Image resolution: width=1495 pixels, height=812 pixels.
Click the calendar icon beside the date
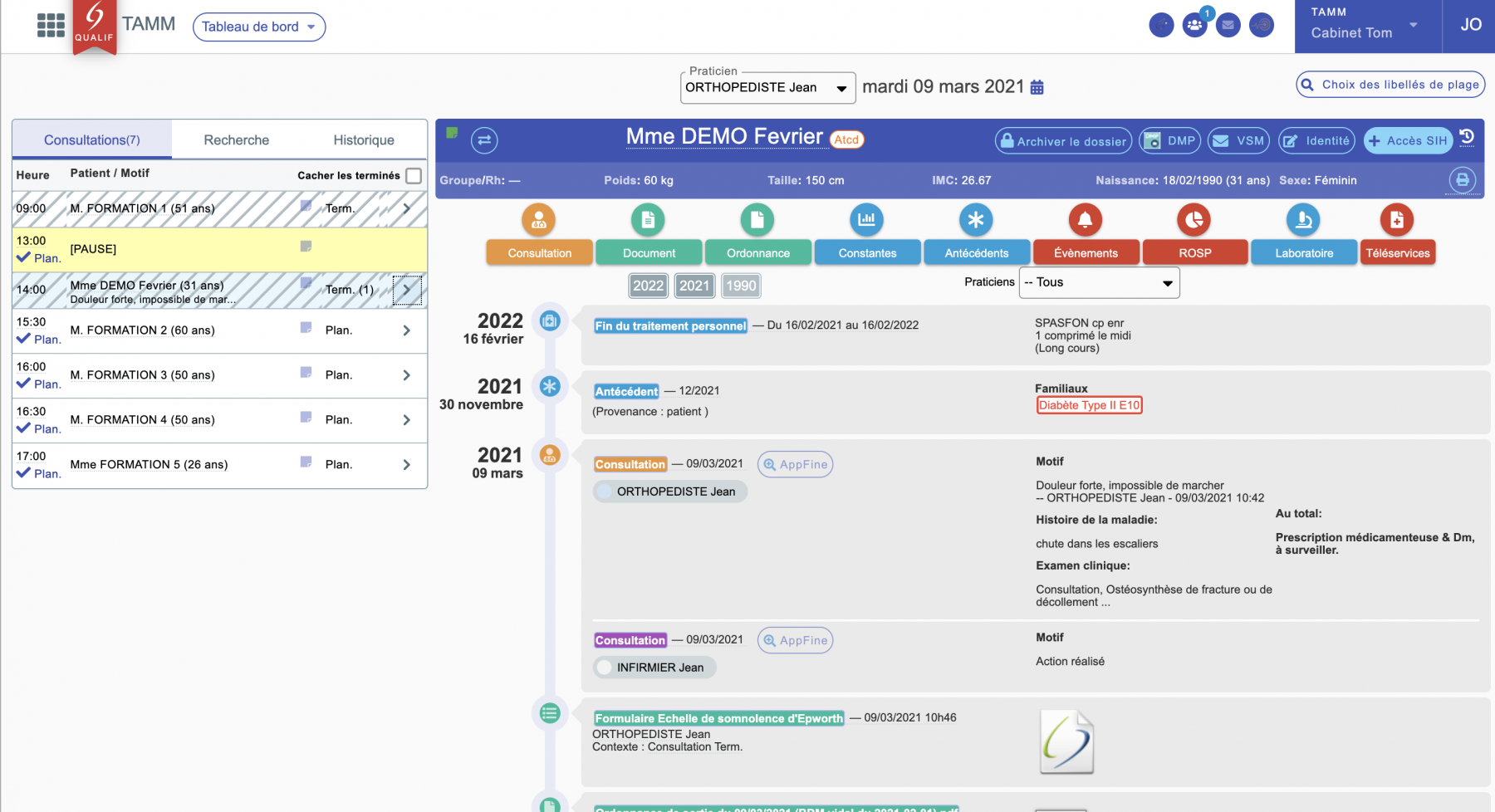pyautogui.click(x=1037, y=87)
